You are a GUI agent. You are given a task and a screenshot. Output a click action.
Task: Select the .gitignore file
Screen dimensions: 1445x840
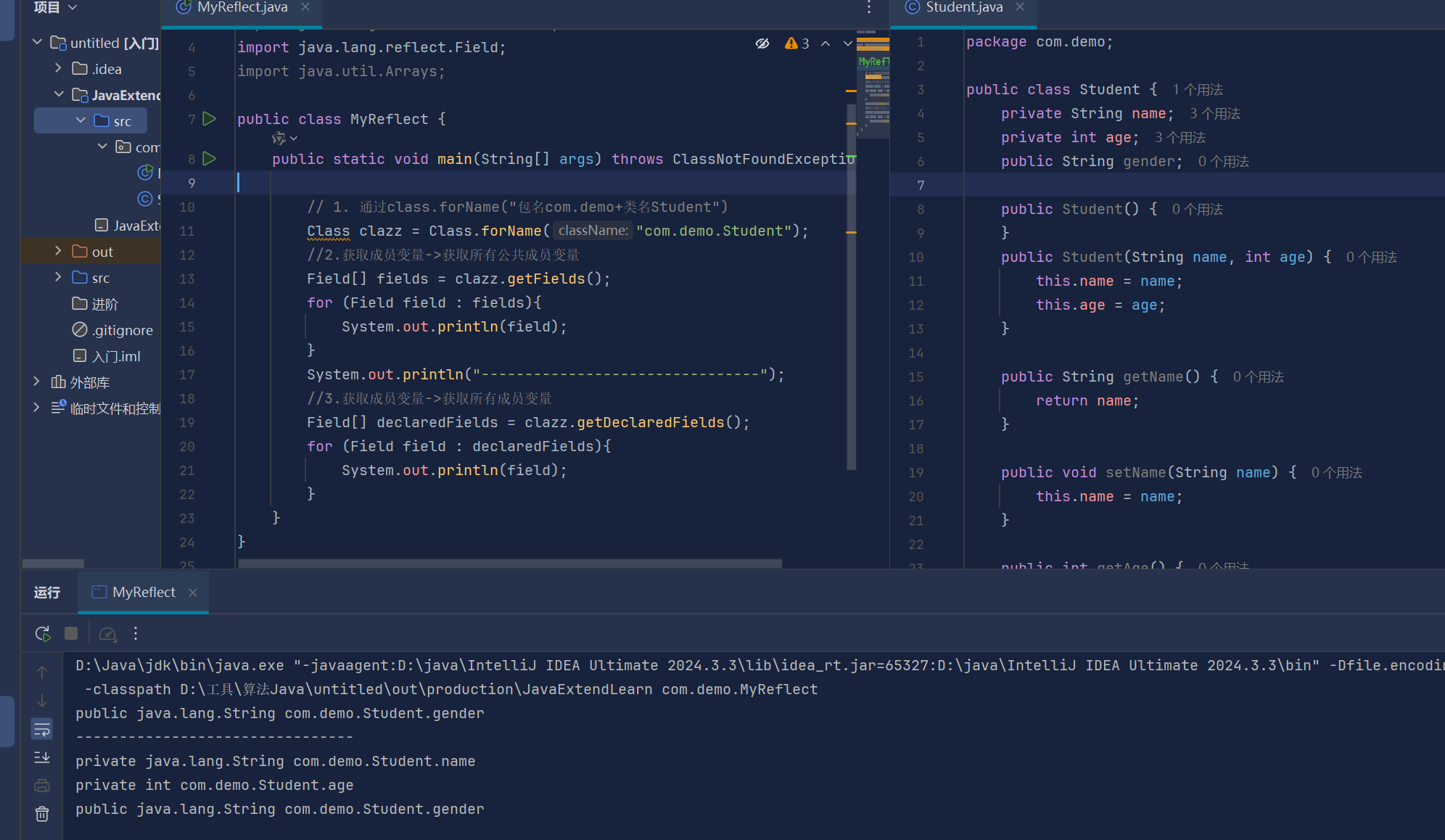(112, 330)
